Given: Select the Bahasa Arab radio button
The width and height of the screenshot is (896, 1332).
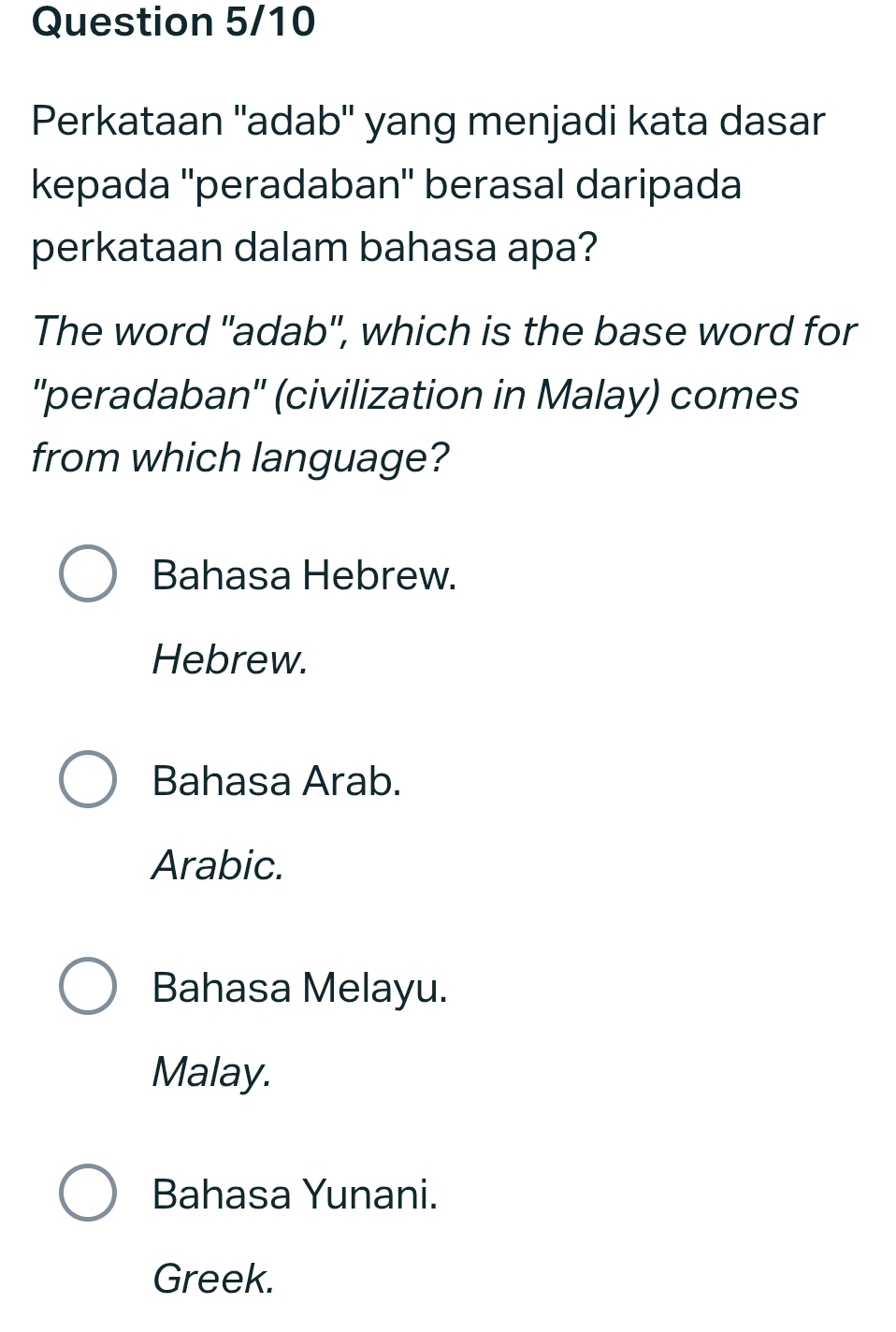Looking at the screenshot, I should [x=88, y=779].
